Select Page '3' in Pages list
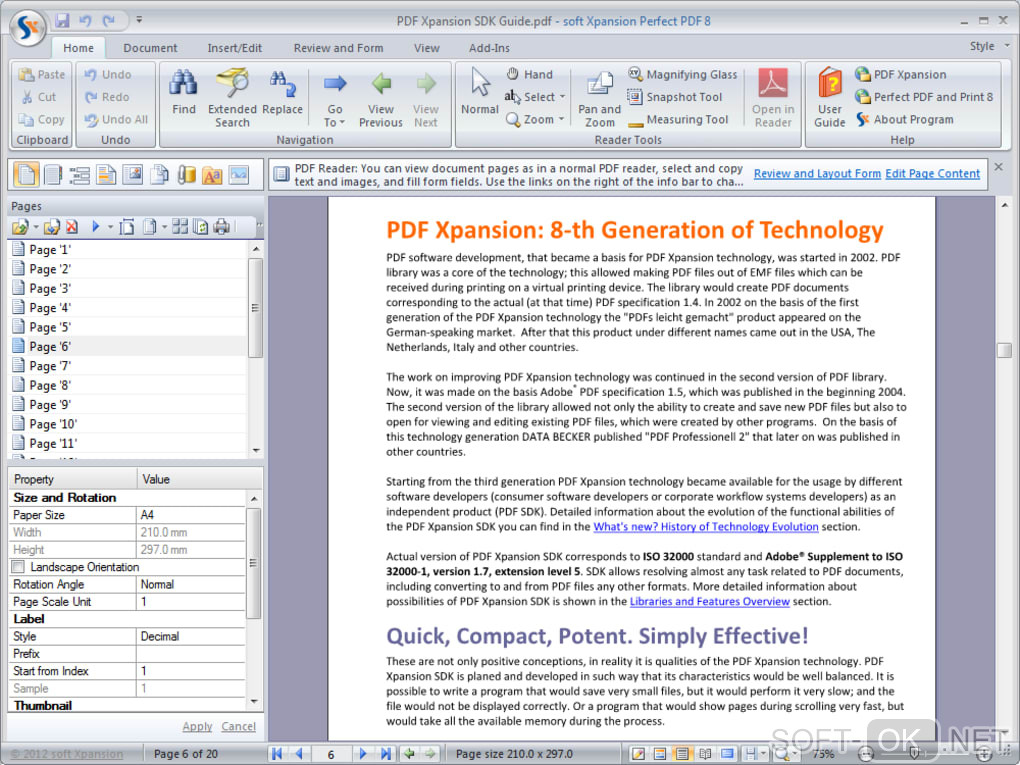 [129, 288]
